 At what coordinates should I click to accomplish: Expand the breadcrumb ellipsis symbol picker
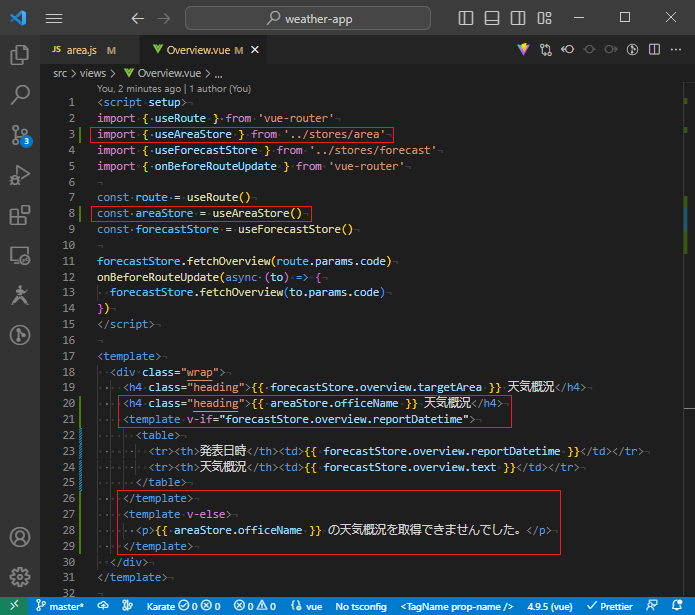coord(219,74)
